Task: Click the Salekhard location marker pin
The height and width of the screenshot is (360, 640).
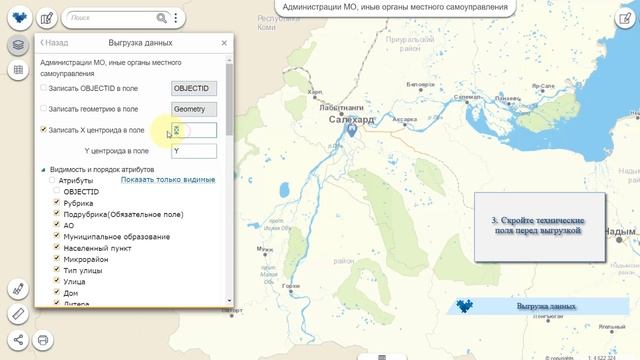Action: pos(351,131)
